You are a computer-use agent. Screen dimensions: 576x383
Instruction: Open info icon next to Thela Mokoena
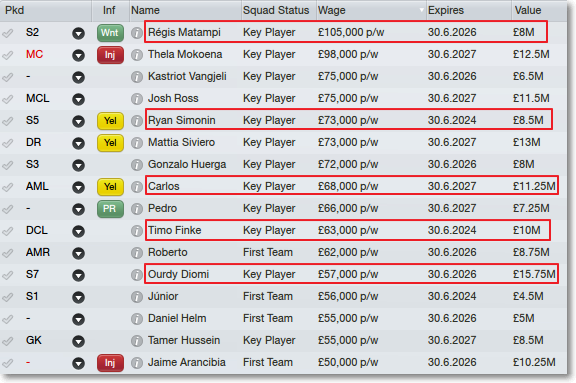point(137,55)
